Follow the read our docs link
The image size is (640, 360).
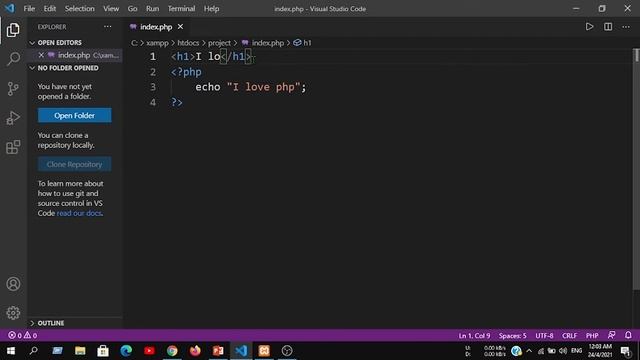[79, 213]
